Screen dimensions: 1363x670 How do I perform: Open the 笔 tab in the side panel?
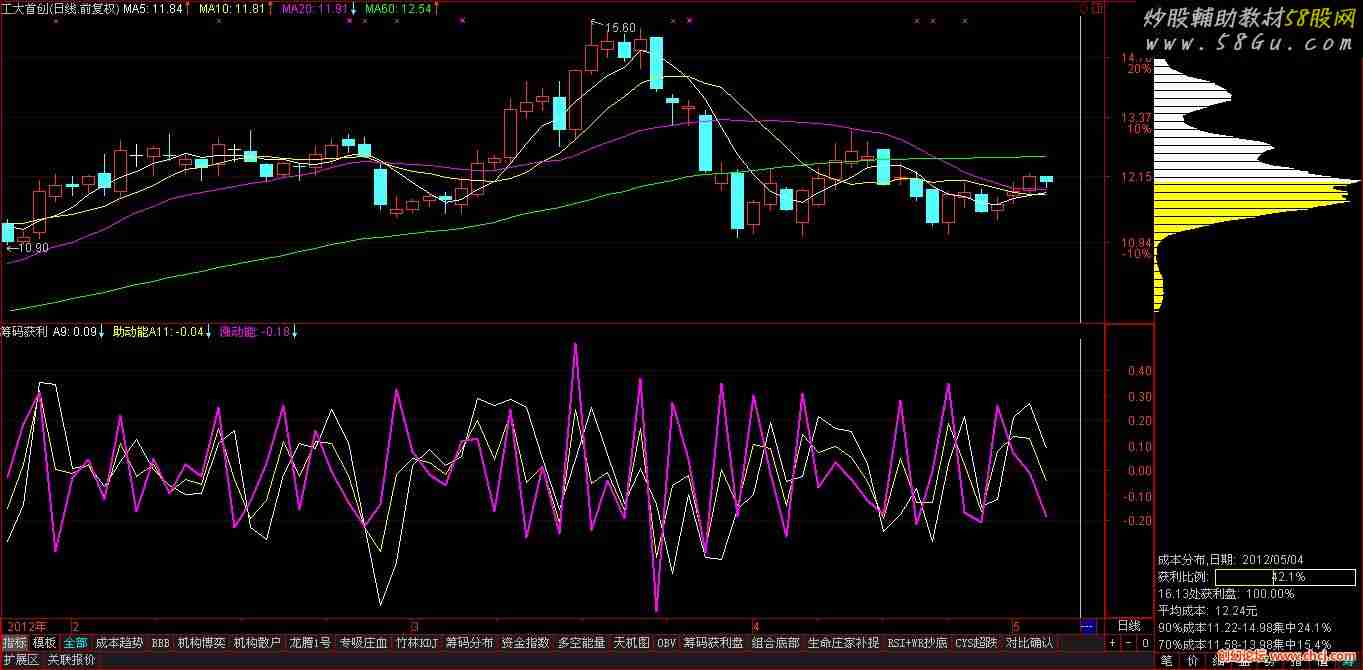pyautogui.click(x=1166, y=660)
